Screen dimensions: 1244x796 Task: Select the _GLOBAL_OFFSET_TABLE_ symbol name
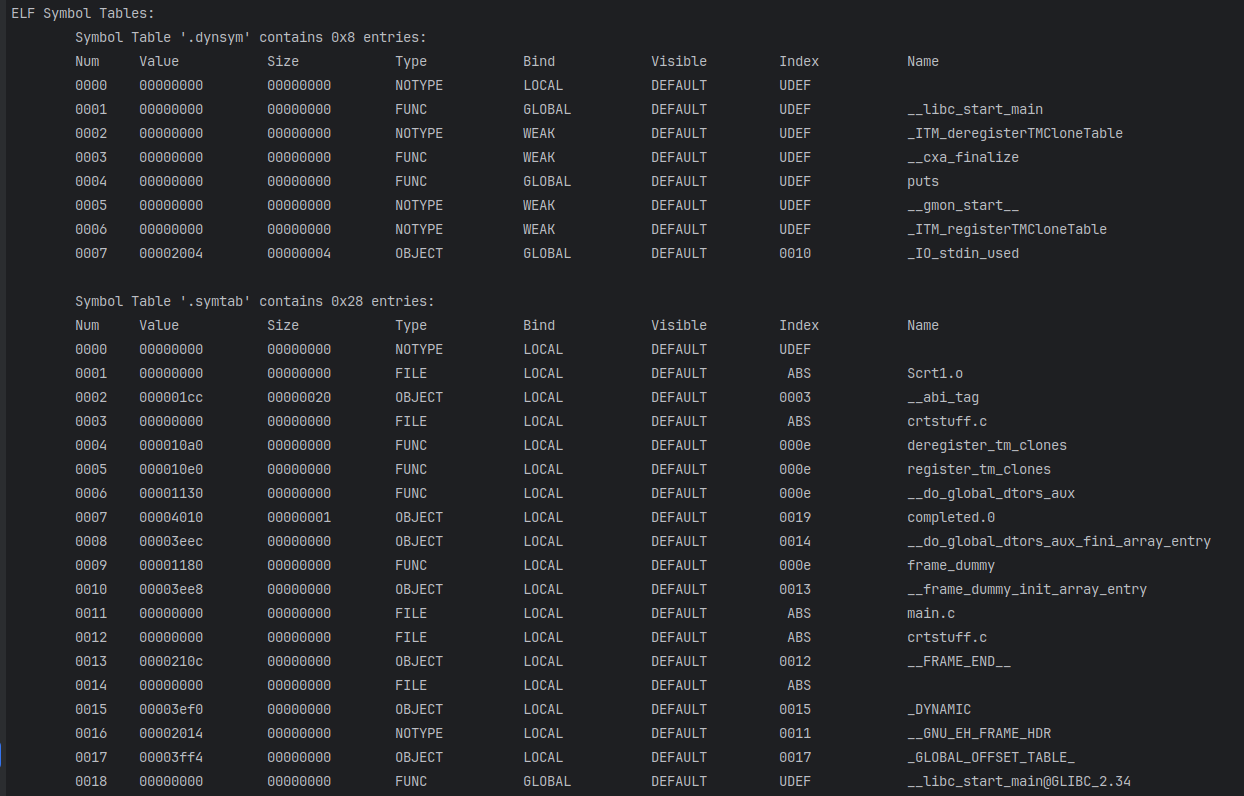(990, 757)
